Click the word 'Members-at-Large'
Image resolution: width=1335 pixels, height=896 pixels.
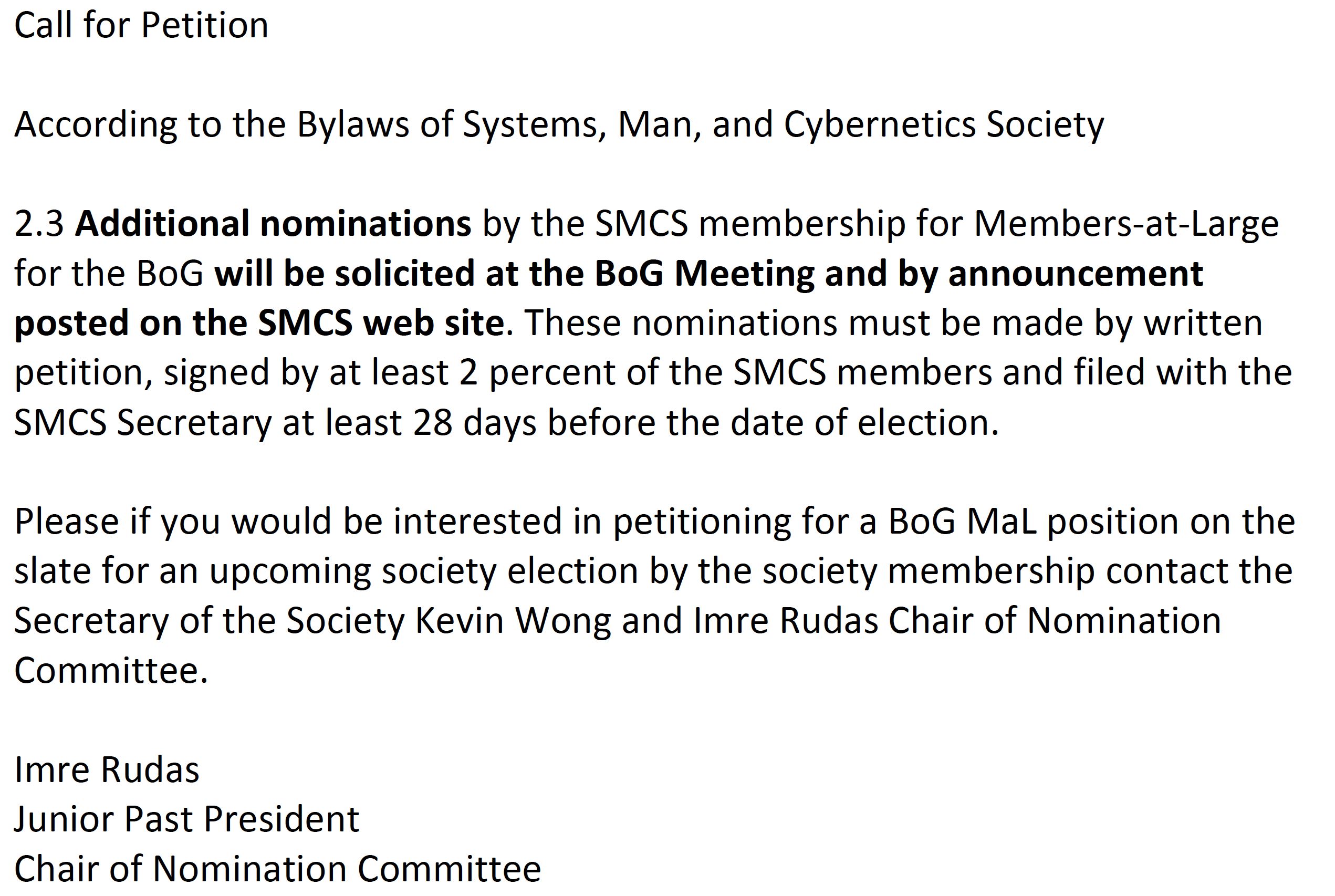(1126, 223)
